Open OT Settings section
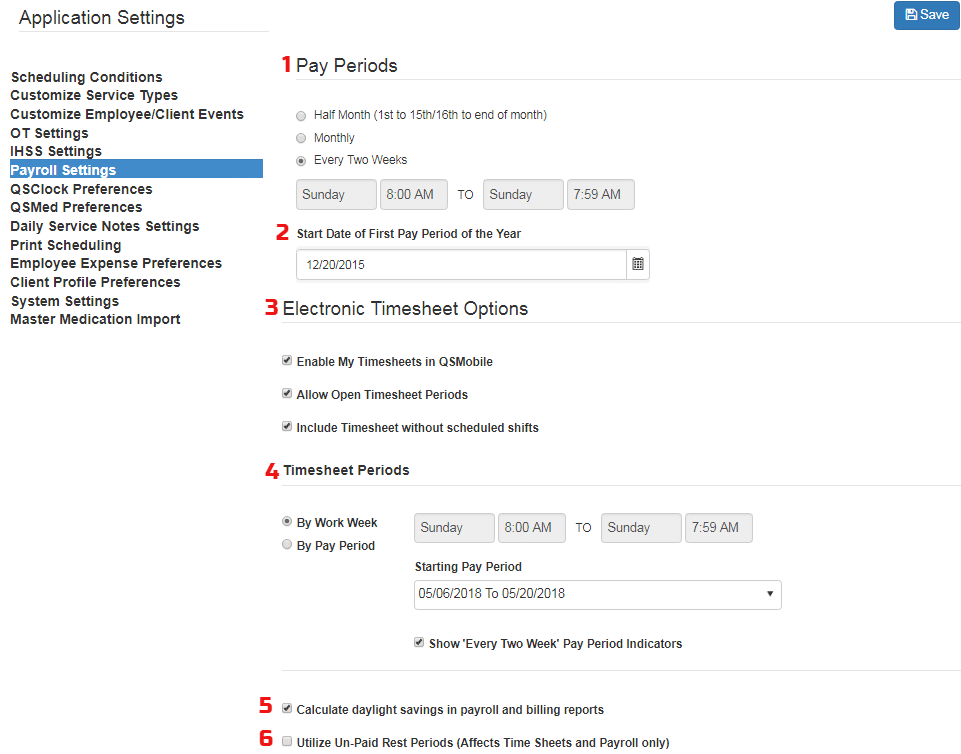Image resolution: width=961 pixels, height=754 pixels. coord(48,132)
